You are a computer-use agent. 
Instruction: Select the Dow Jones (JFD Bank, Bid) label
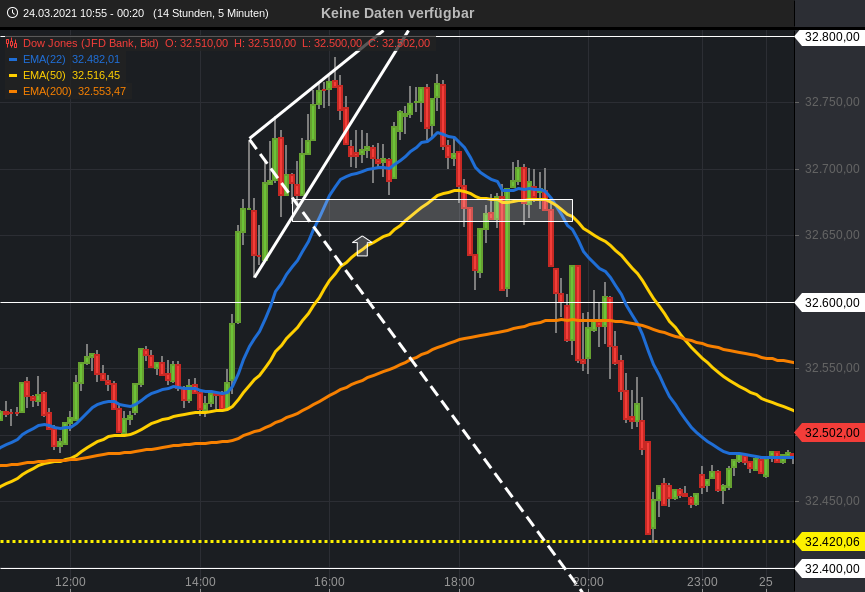90,43
